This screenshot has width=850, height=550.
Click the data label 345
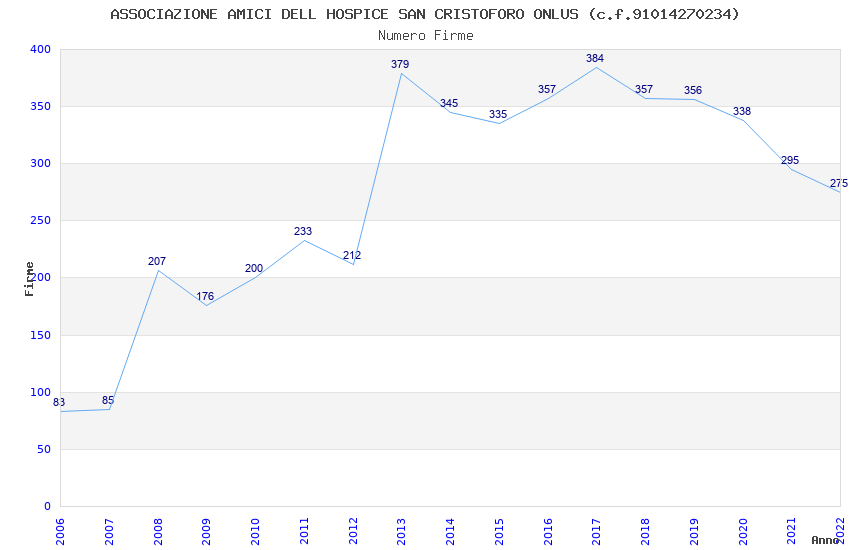tap(449, 103)
